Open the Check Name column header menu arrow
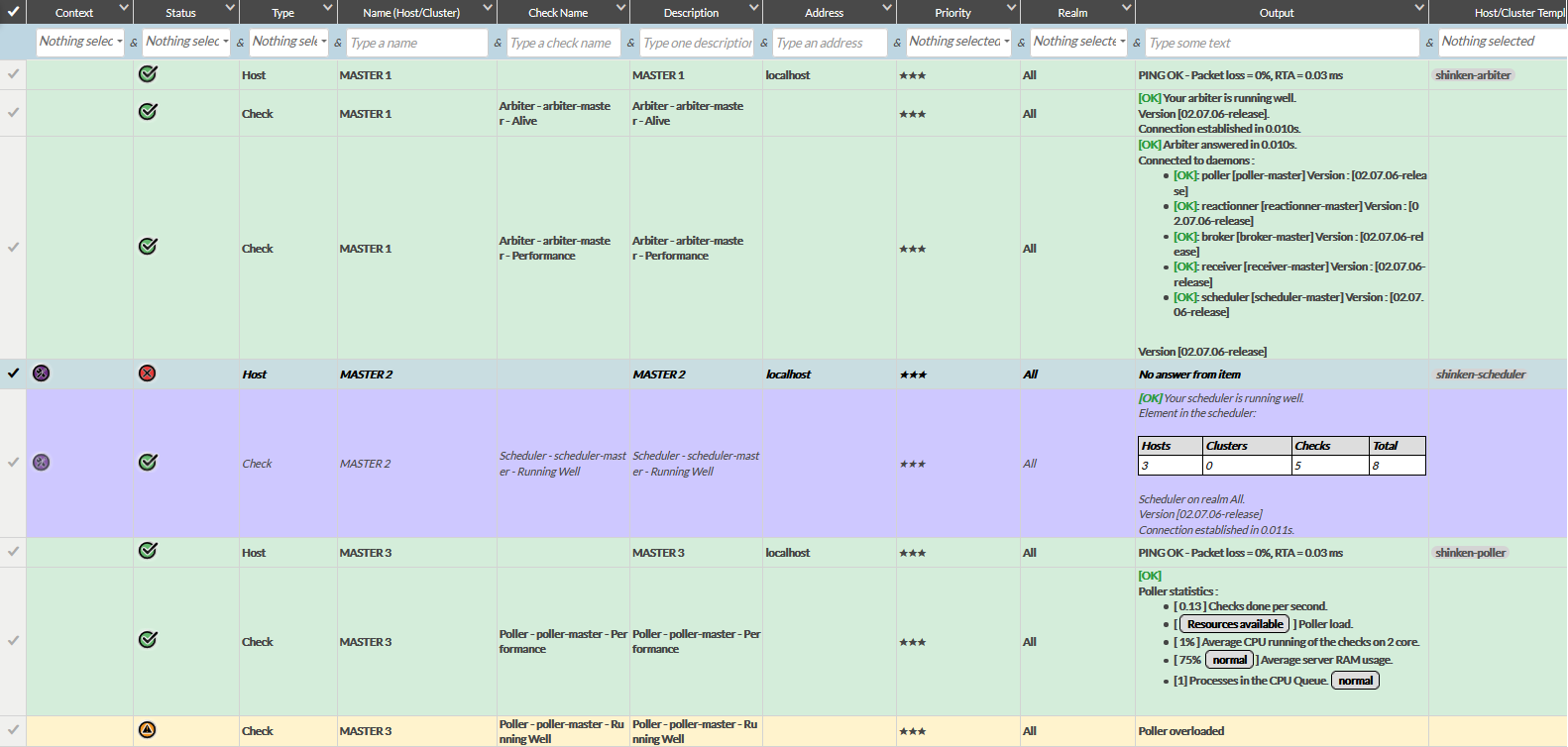 click(620, 9)
